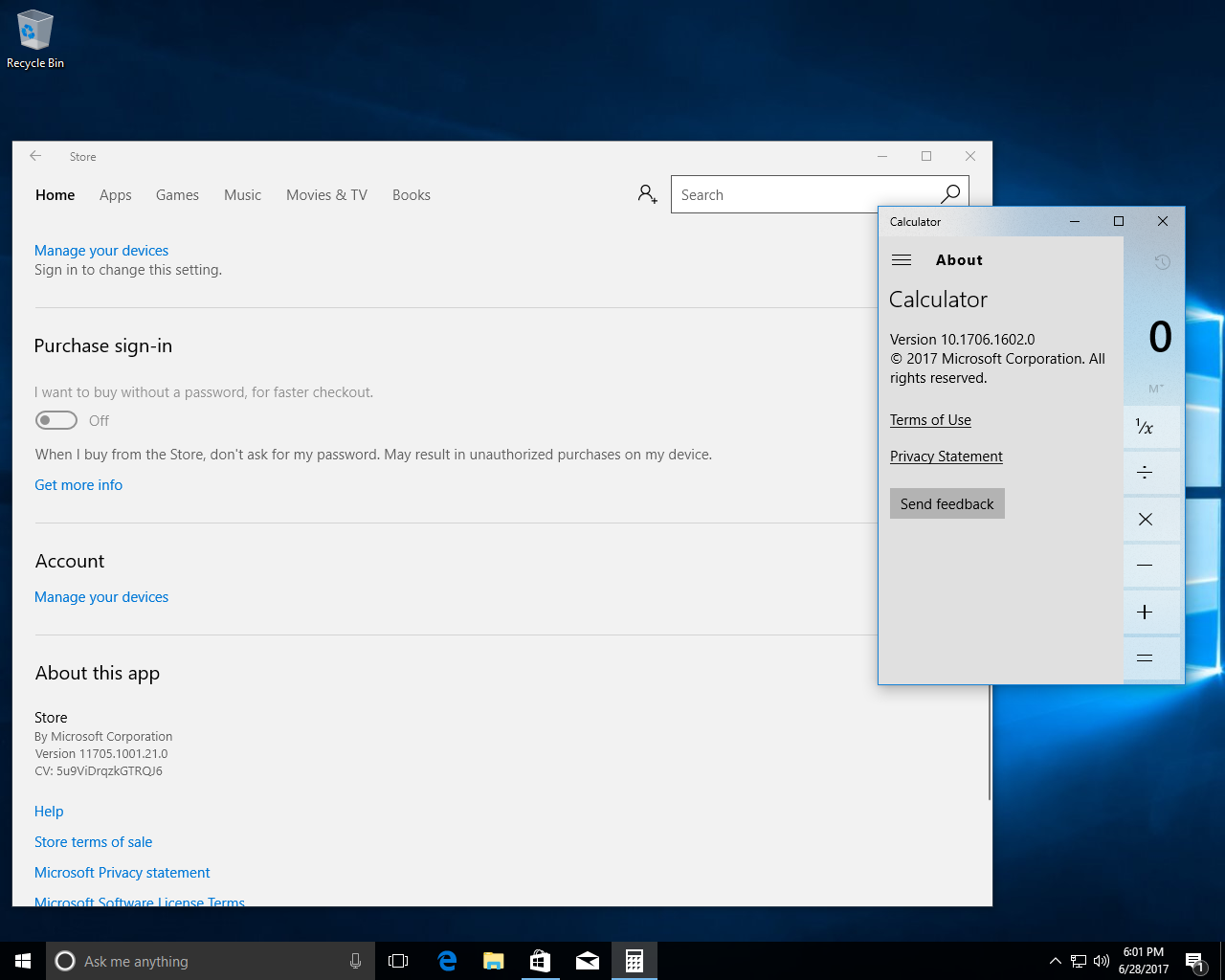Screen dimensions: 1225x980
Task: Click the Store vertical scrollbar thumb
Action: coord(990,742)
